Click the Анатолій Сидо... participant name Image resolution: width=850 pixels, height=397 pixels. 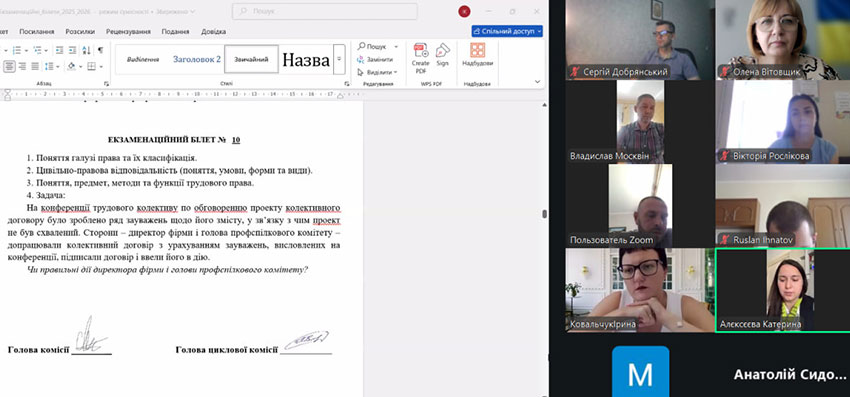coord(789,375)
